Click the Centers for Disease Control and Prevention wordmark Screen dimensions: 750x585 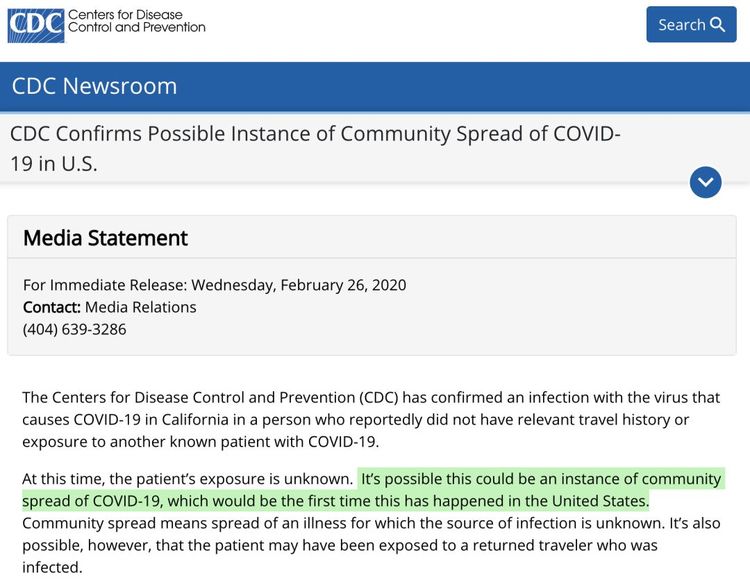click(x=136, y=22)
